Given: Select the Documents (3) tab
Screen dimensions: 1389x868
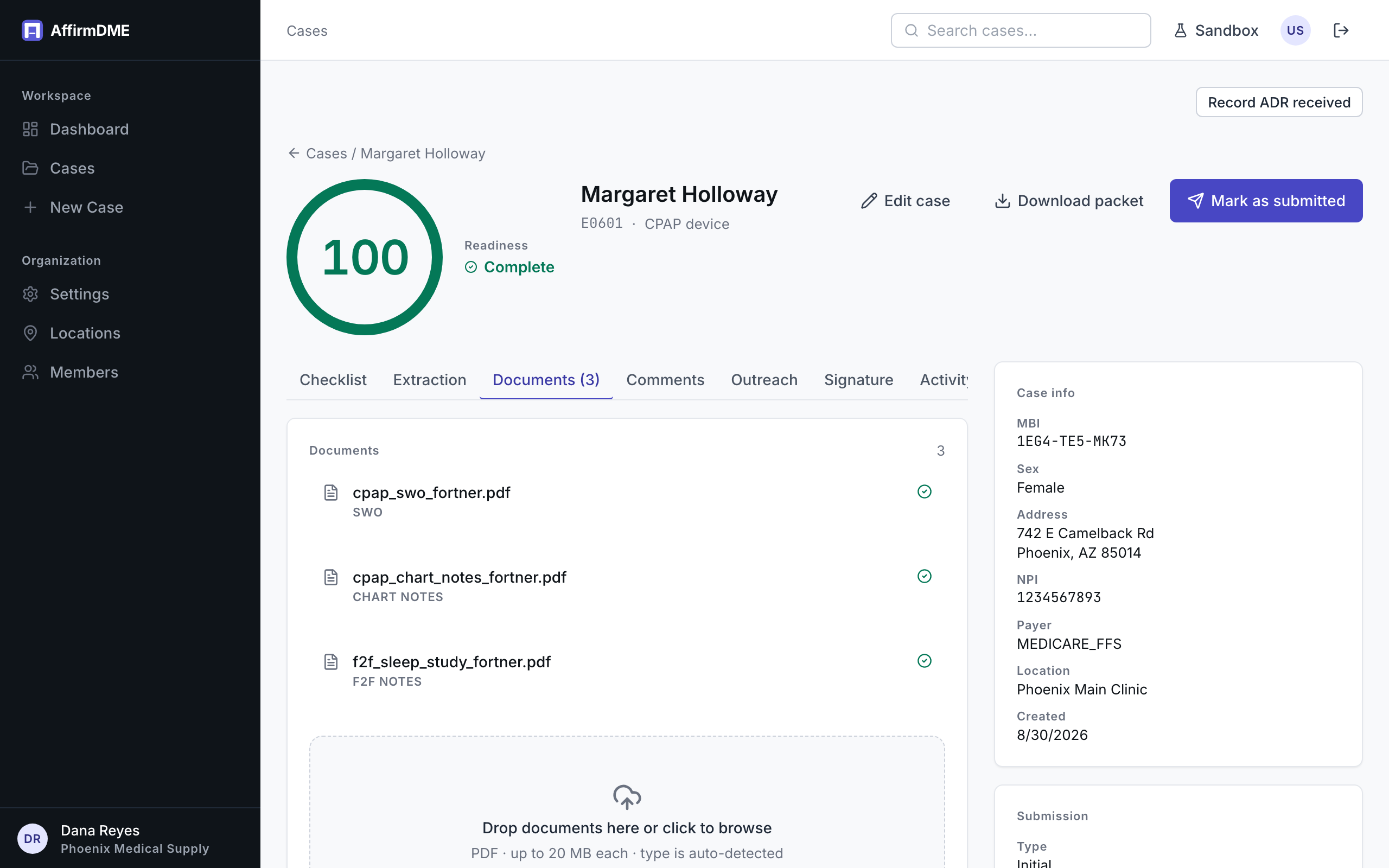Looking at the screenshot, I should coord(546,380).
